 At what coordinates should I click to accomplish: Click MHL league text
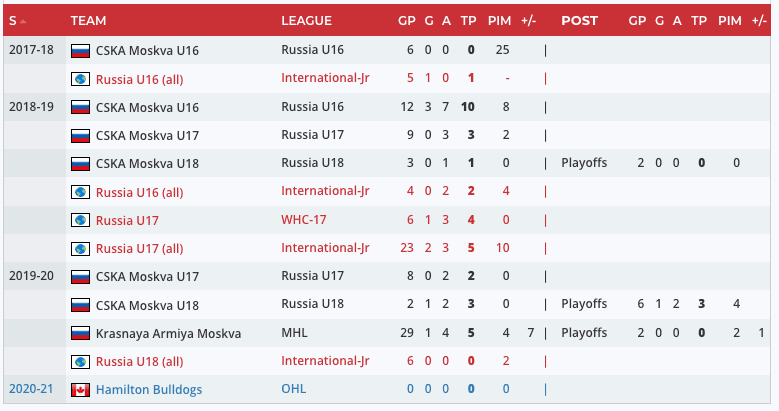click(294, 333)
